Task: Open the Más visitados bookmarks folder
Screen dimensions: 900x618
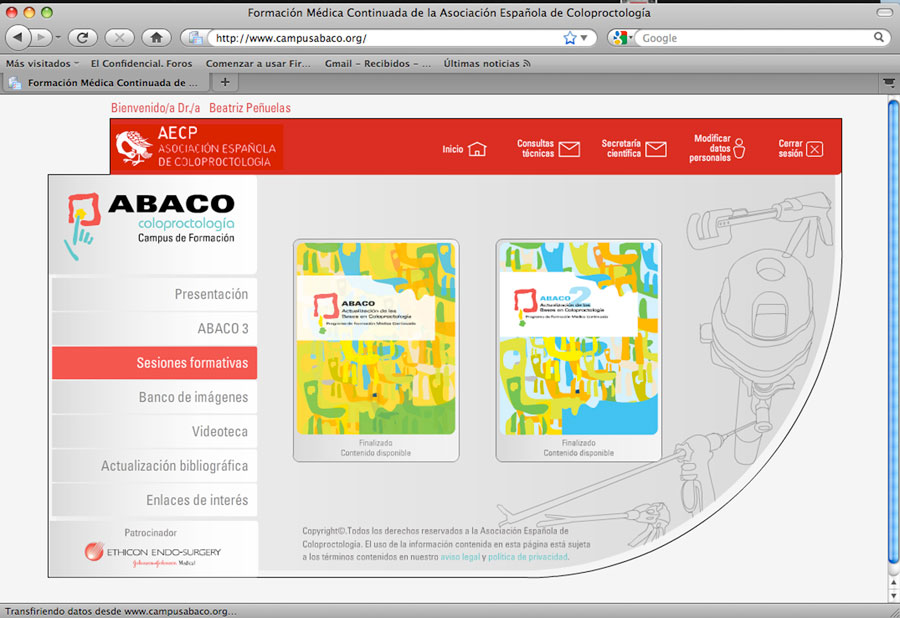Action: click(x=42, y=64)
